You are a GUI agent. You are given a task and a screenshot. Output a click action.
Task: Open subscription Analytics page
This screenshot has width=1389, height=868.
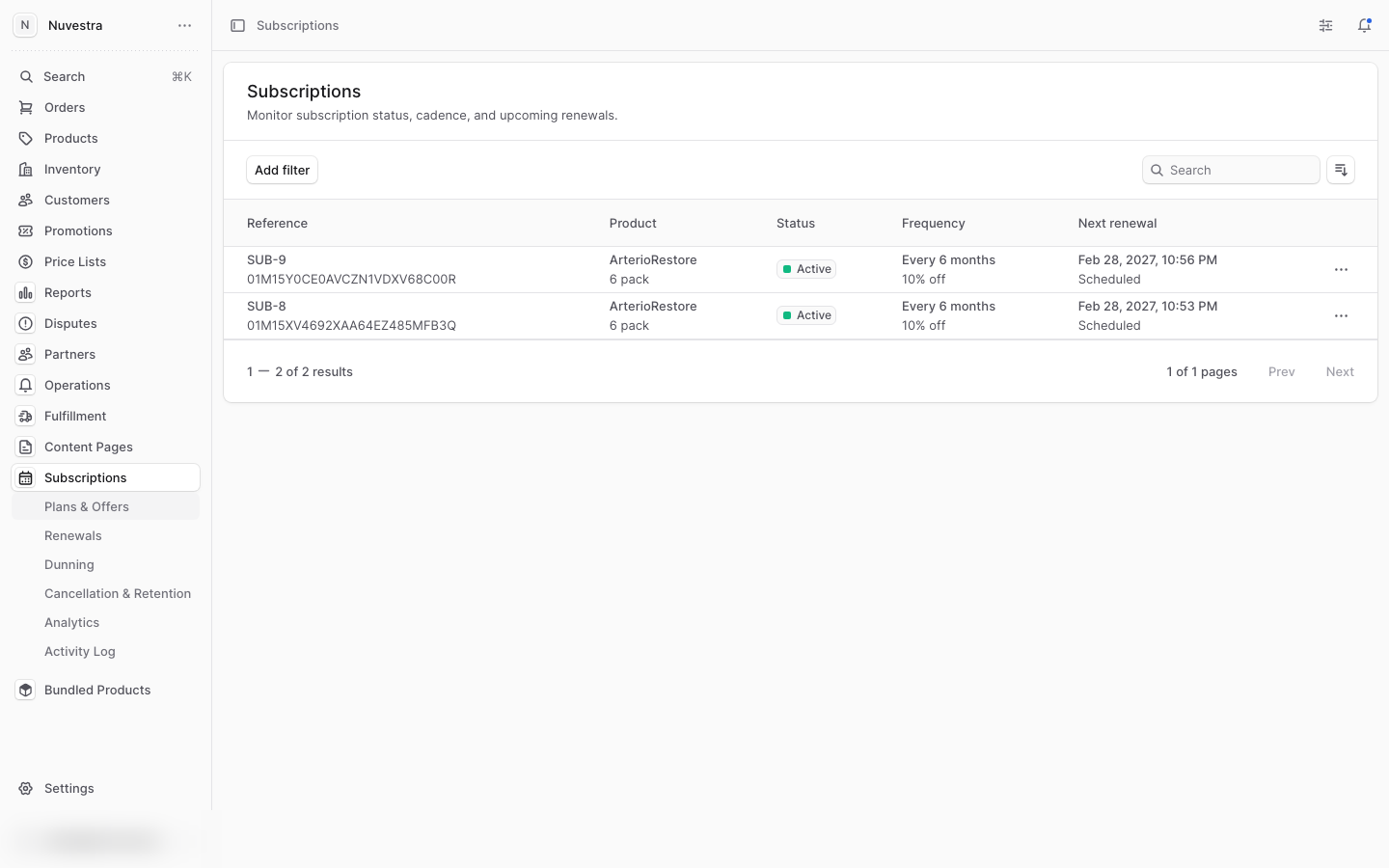tap(105, 622)
